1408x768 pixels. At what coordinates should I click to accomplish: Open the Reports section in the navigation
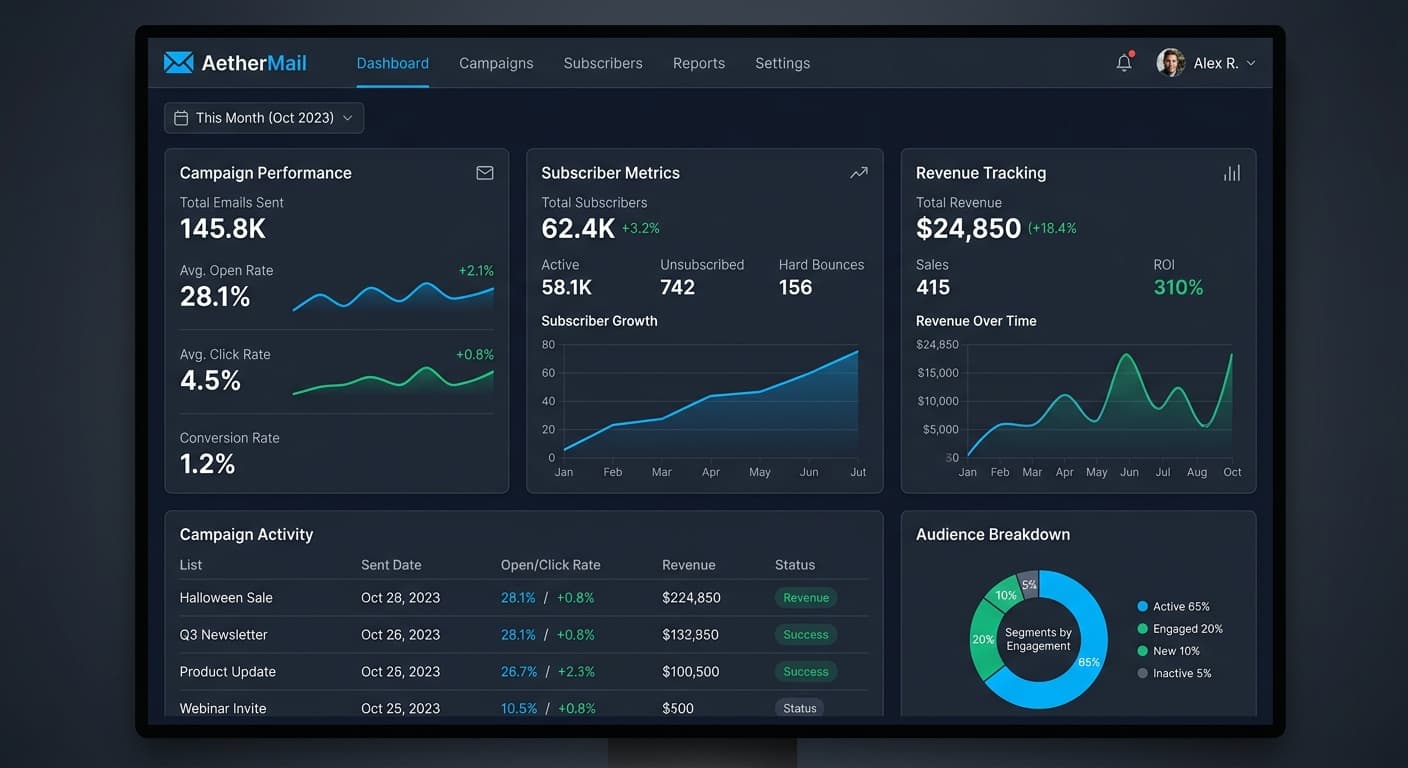[x=698, y=62]
